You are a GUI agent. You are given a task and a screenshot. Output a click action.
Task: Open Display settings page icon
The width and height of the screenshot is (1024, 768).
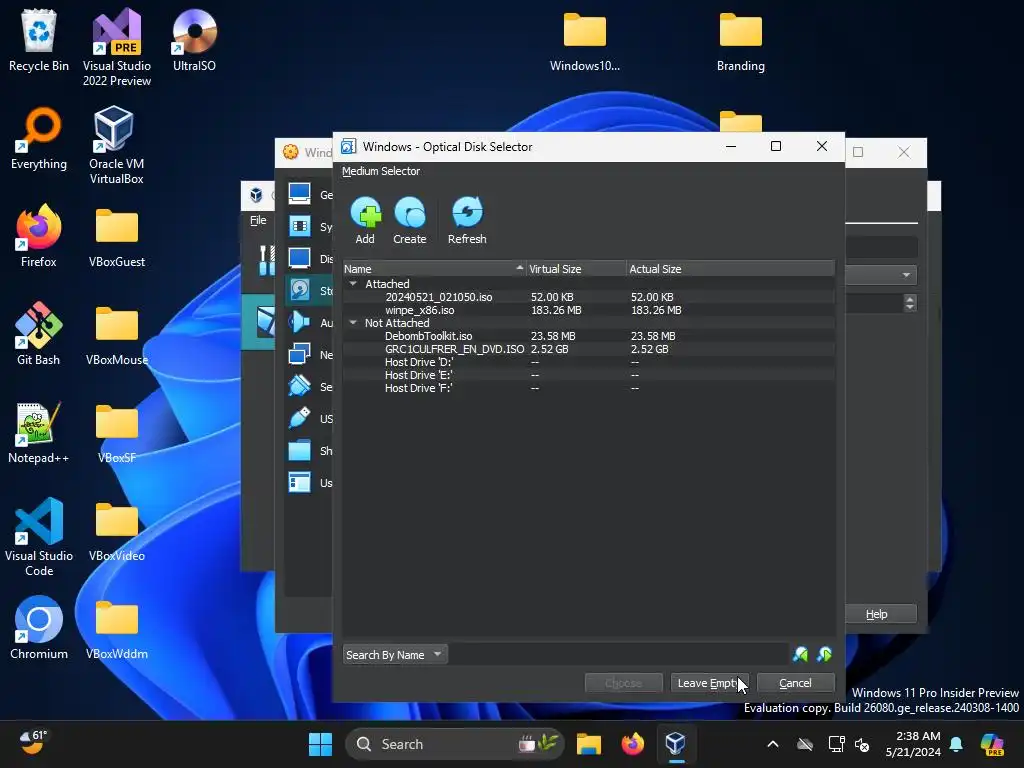coord(300,258)
